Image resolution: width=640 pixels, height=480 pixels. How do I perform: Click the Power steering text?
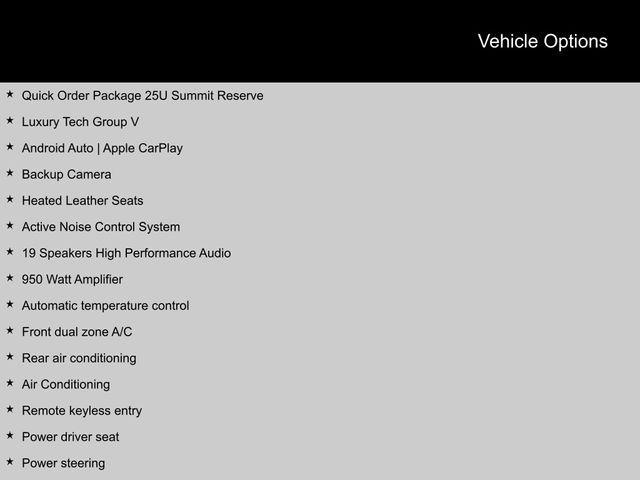[x=63, y=463]
